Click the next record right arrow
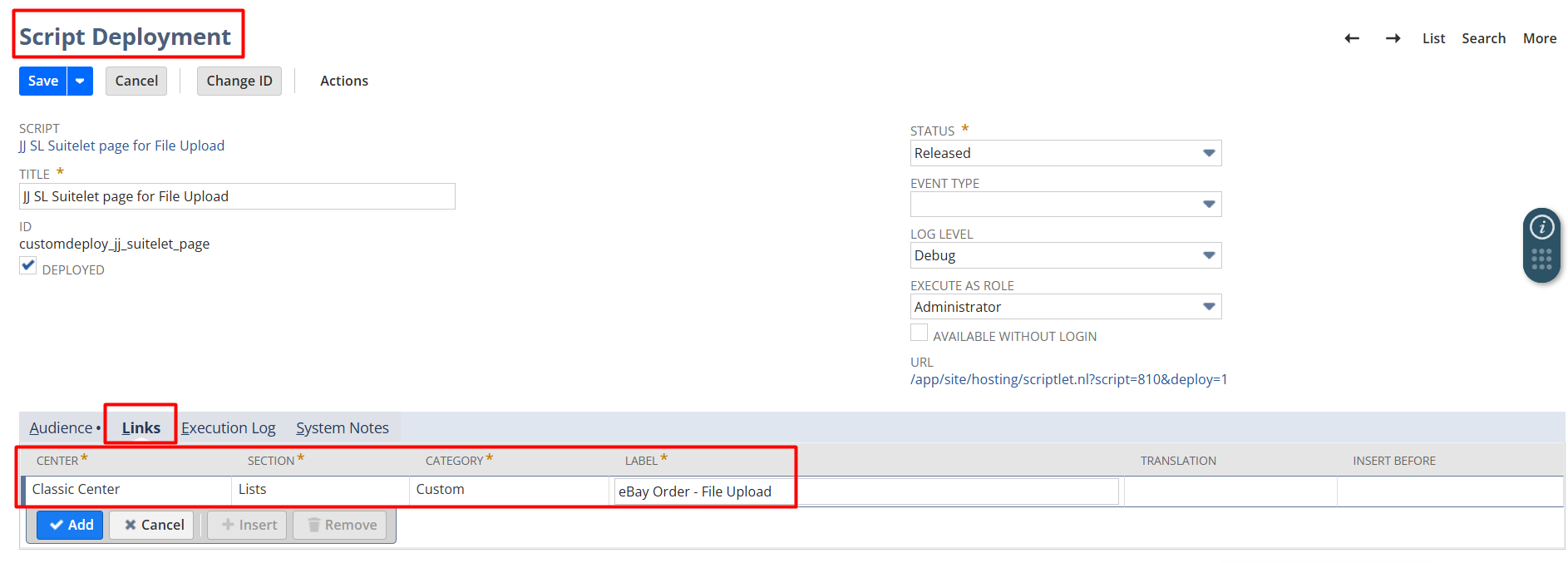This screenshot has height=563, width=1568. (1393, 38)
